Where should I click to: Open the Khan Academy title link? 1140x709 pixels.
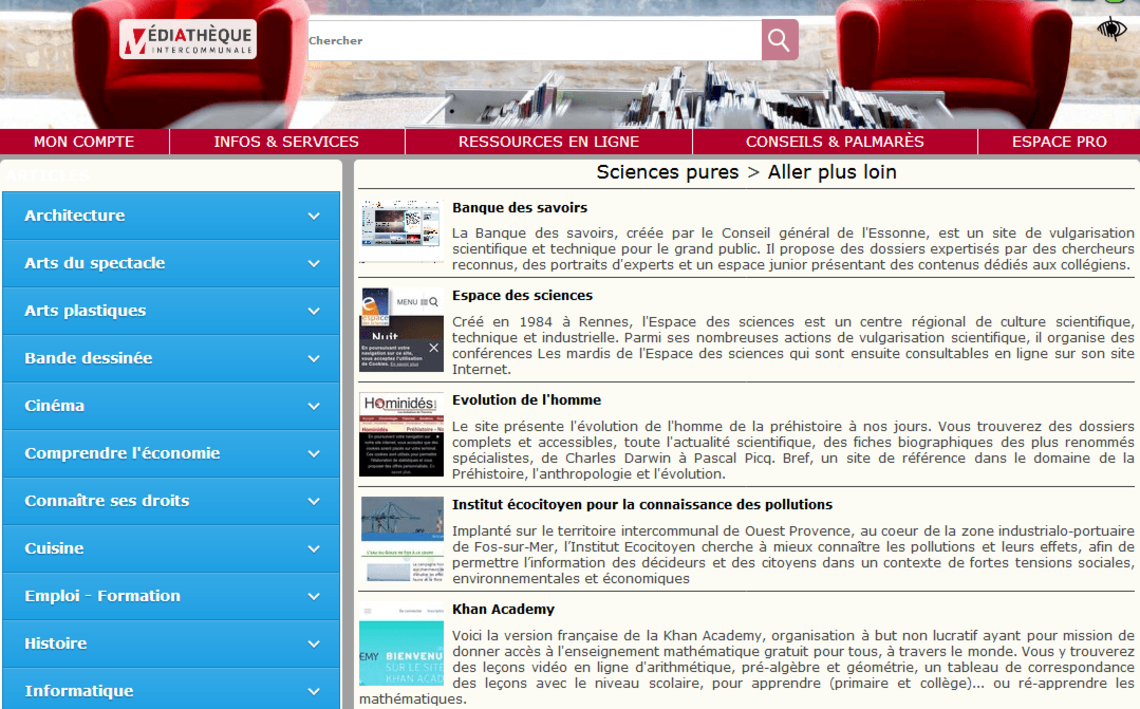[x=503, y=609]
